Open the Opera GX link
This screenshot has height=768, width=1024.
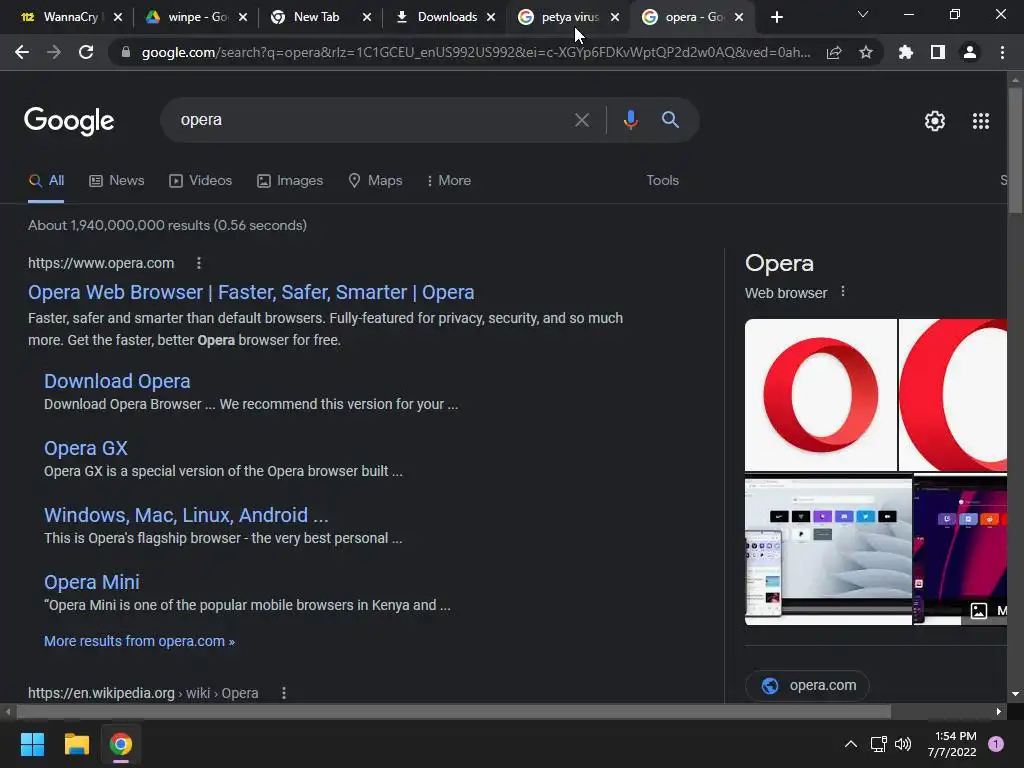[86, 449]
